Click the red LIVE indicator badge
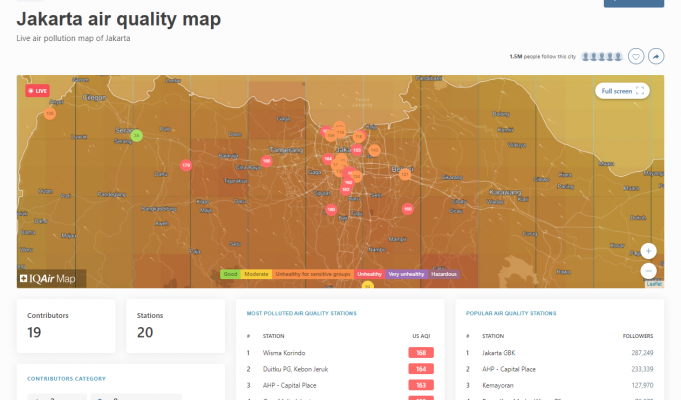Viewport: 681px width, 400px height. pyautogui.click(x=38, y=91)
